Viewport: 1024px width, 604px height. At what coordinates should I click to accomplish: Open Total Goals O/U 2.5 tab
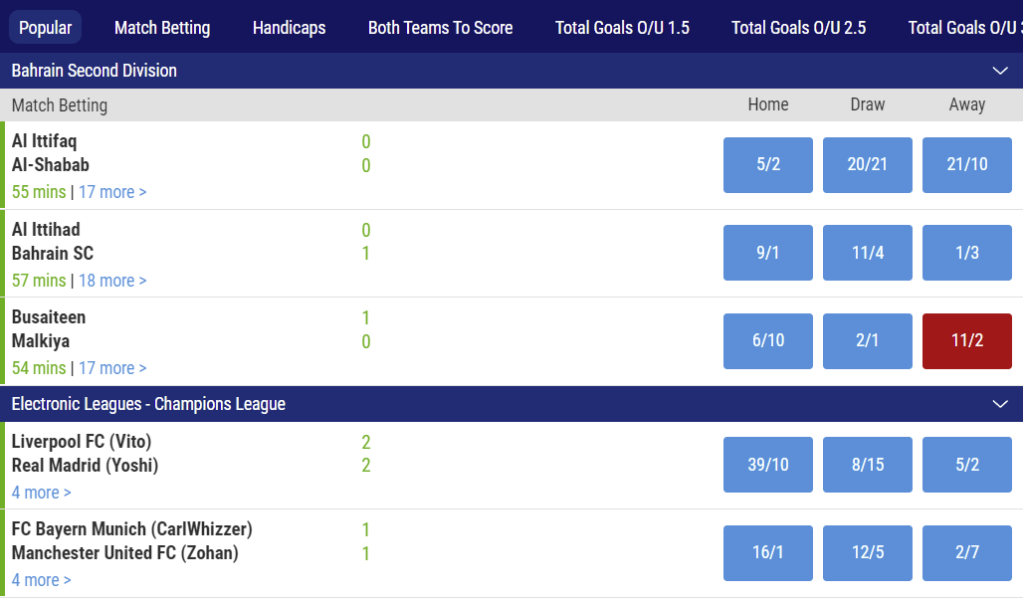[x=798, y=27]
